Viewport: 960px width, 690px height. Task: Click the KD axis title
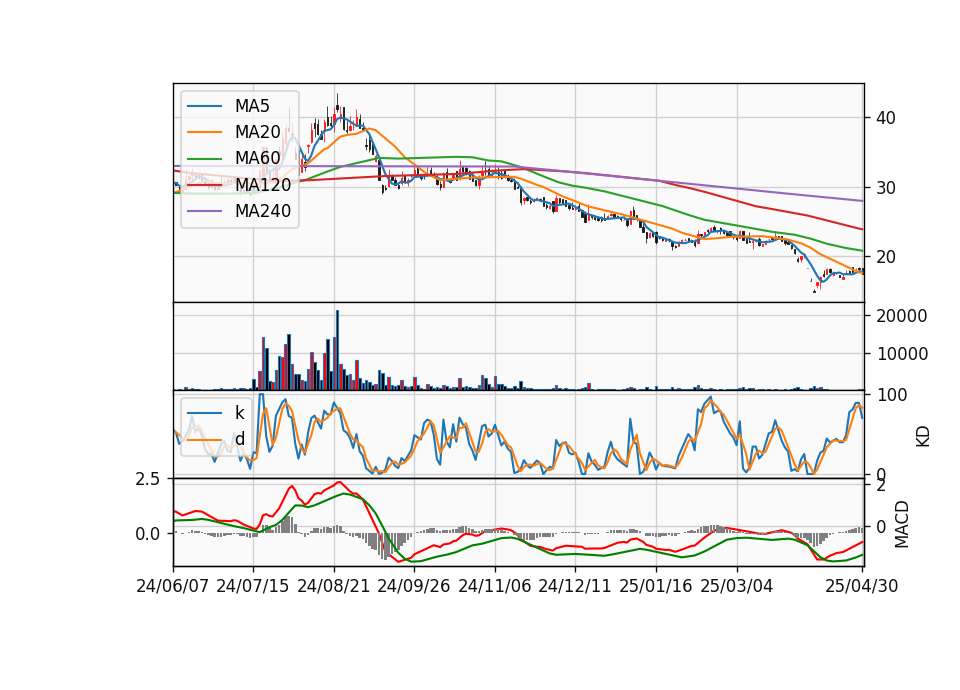pyautogui.click(x=923, y=436)
